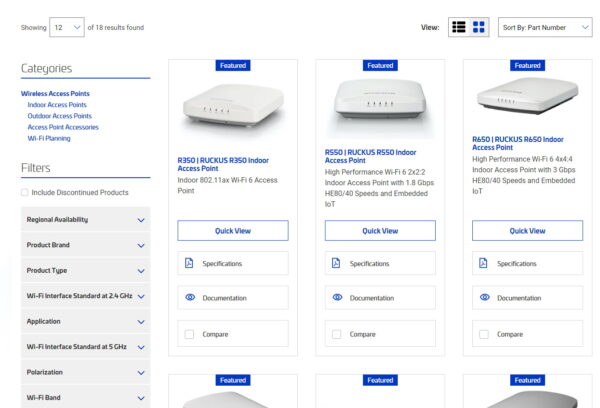Image resolution: width=600 pixels, height=408 pixels.
Task: Open the Sort By: Part Number dropdown
Action: tap(545, 28)
